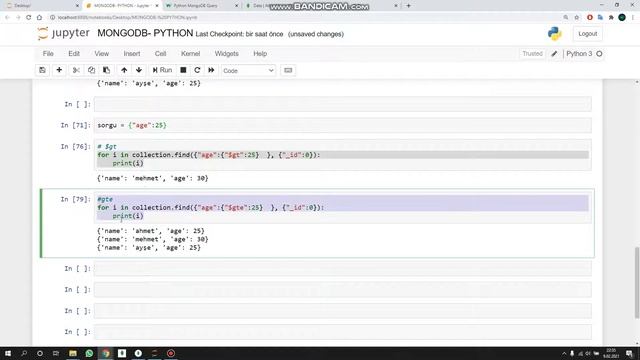Close the MONGODB- PYTHON browser tab
The image size is (640, 360).
coord(157,6)
